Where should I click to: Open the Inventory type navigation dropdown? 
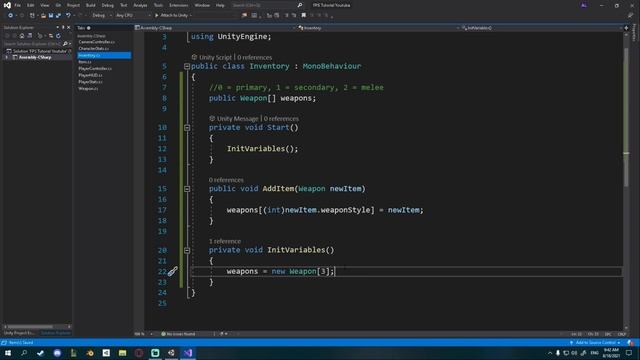pos(378,28)
